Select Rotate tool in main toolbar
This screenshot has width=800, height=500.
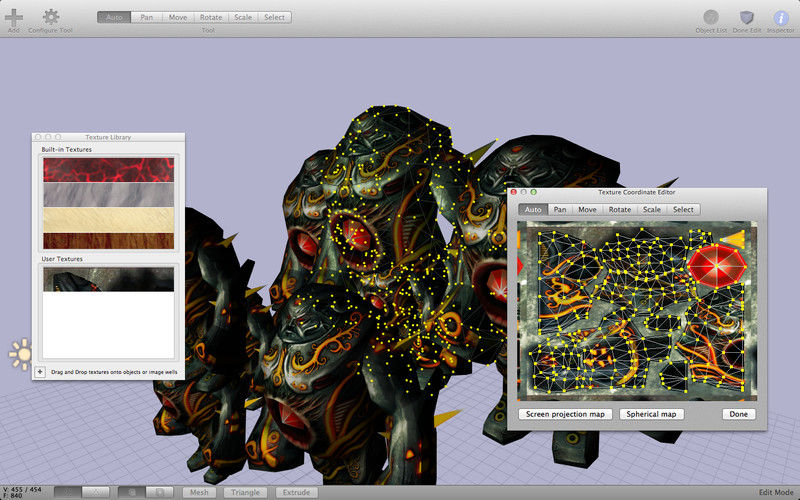coord(211,17)
